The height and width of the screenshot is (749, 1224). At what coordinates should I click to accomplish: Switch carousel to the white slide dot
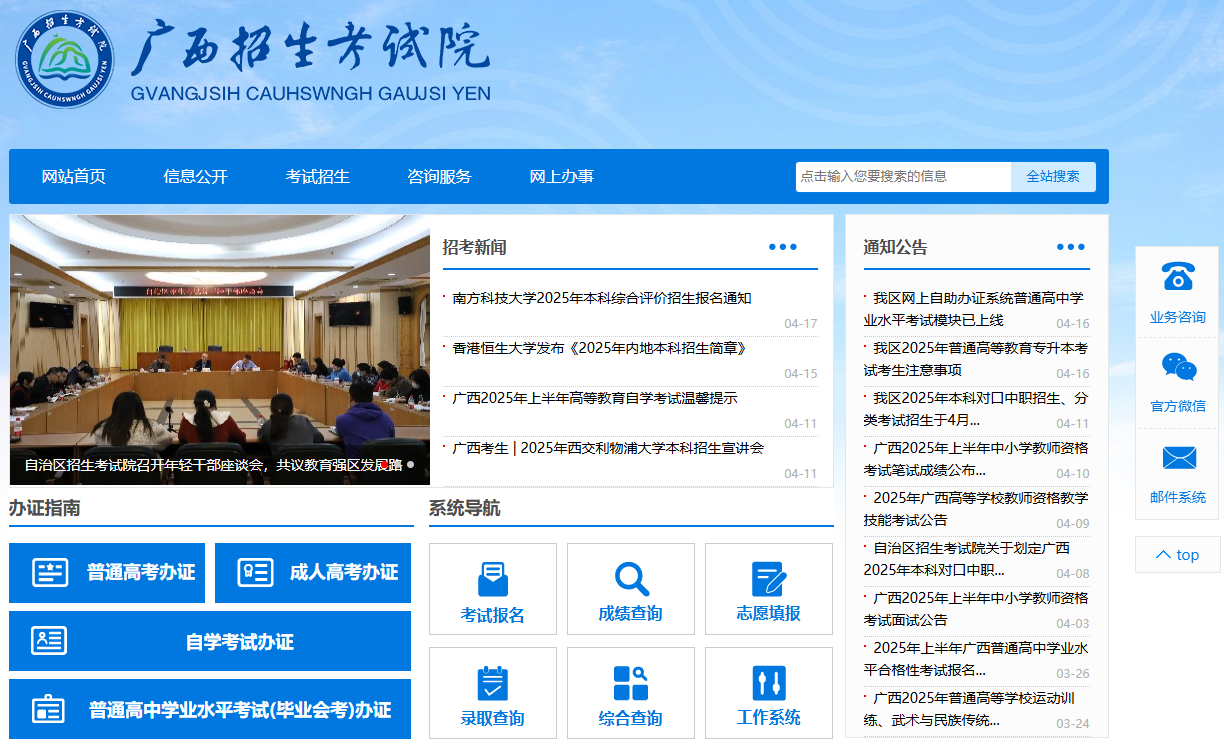point(410,465)
